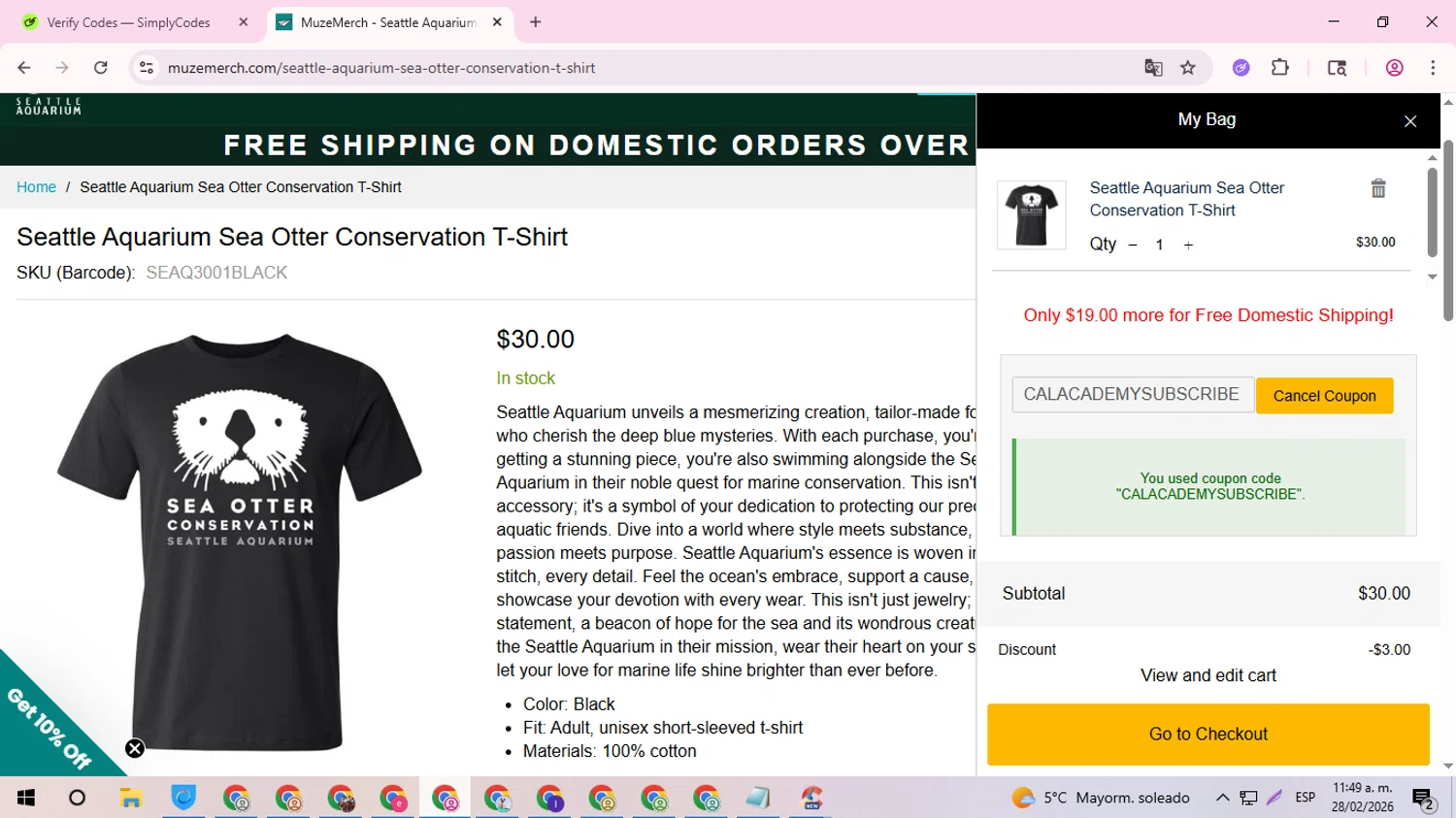Dismiss the Get 10% Off banner
This screenshot has height=818, width=1456.
click(x=135, y=748)
